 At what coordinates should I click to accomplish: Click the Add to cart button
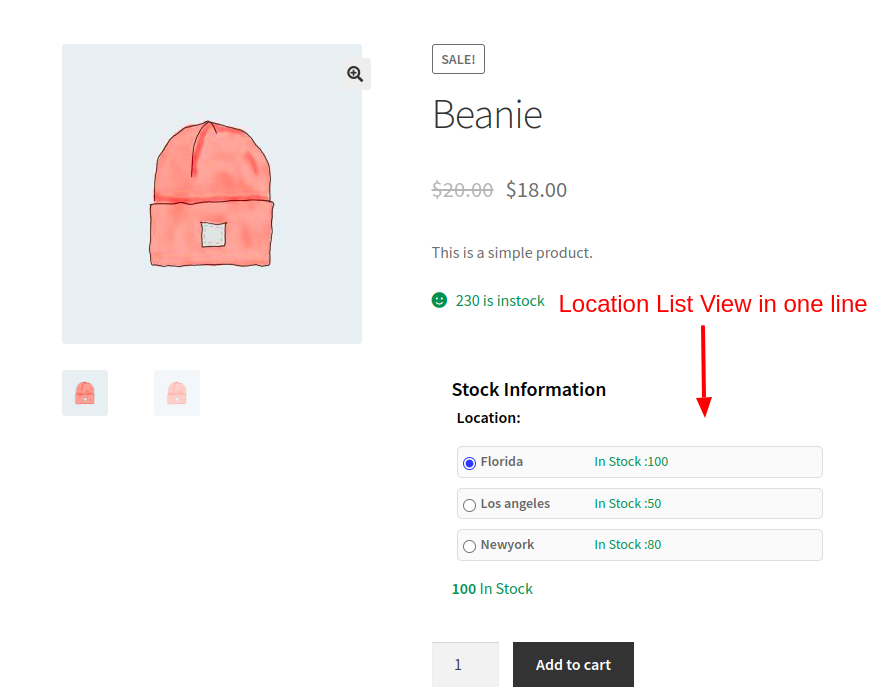point(572,664)
